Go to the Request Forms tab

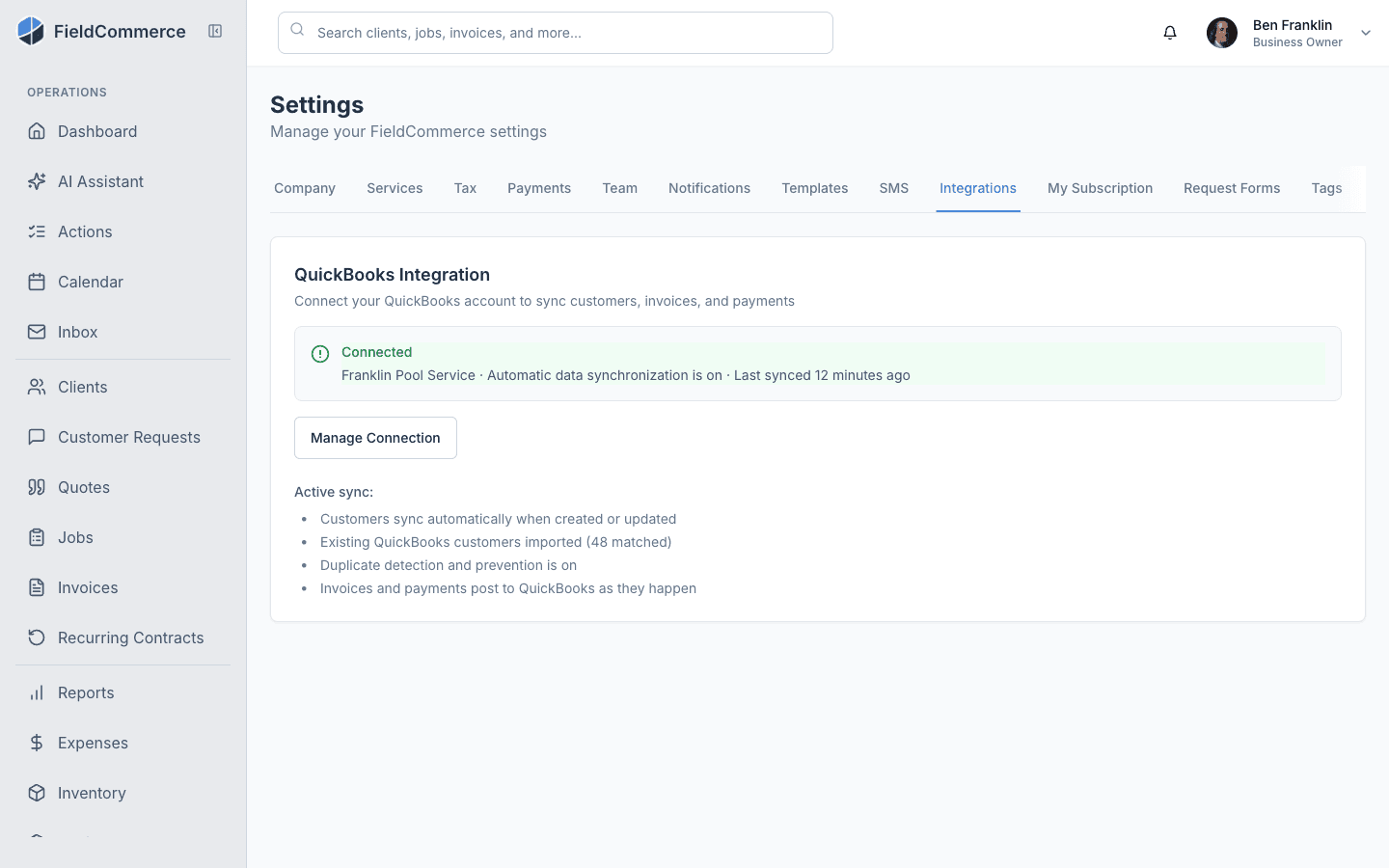pos(1232,188)
